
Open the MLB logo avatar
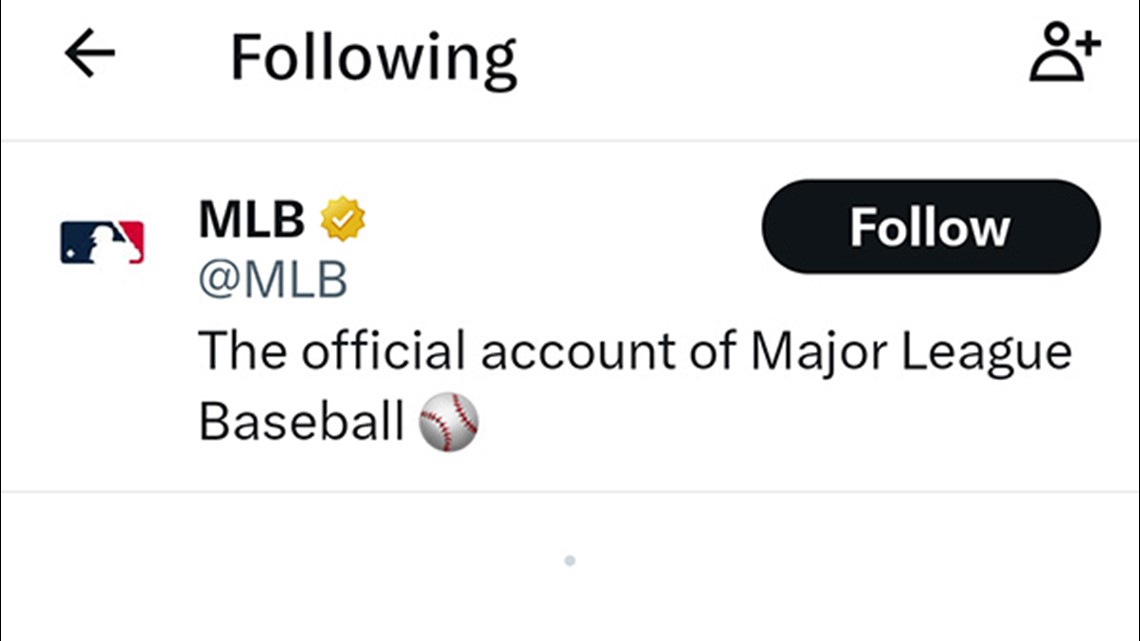point(102,242)
